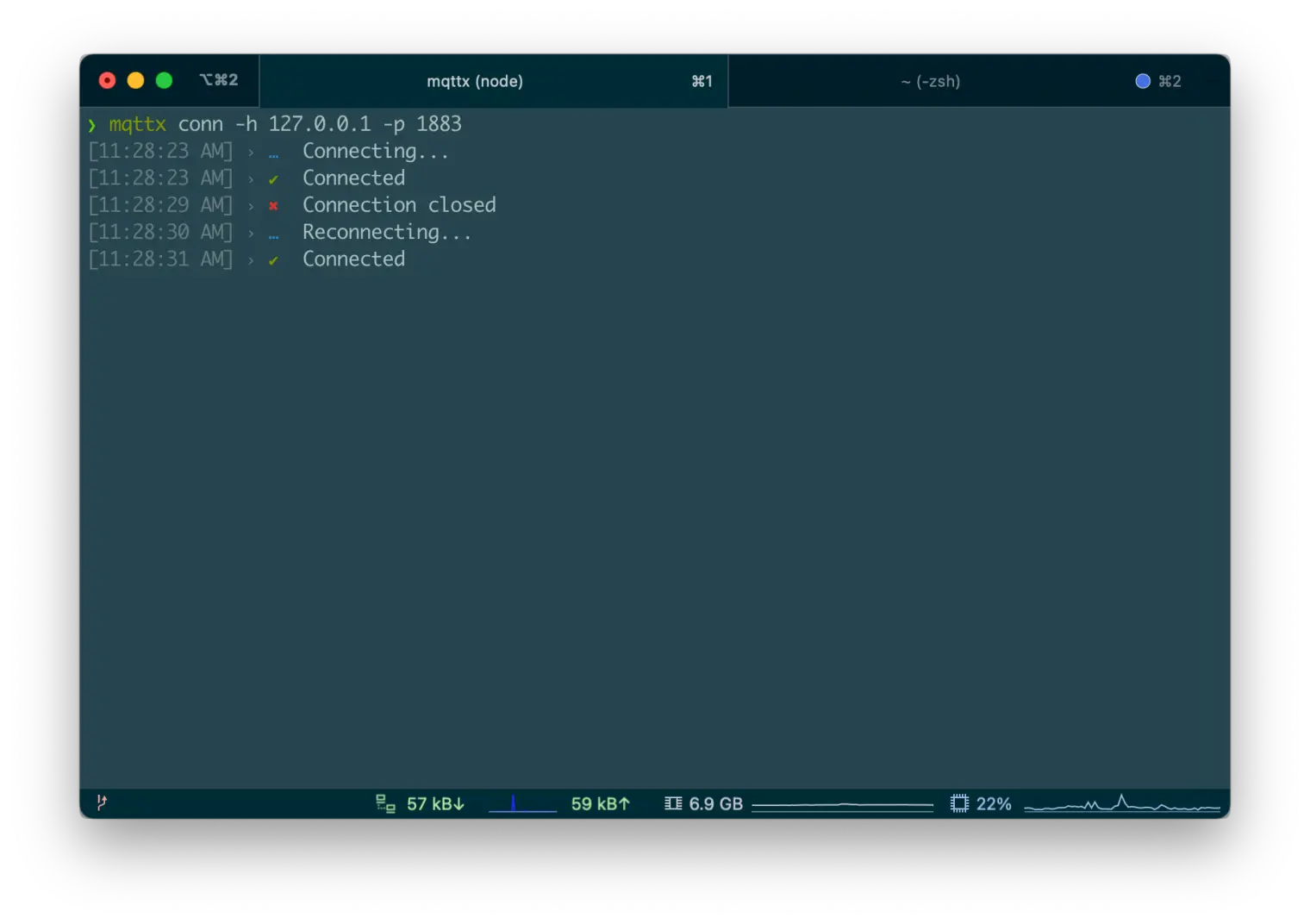The width and height of the screenshot is (1310, 924).
Task: Click the ellipsis icon beside Connecting...
Action: tap(273, 152)
